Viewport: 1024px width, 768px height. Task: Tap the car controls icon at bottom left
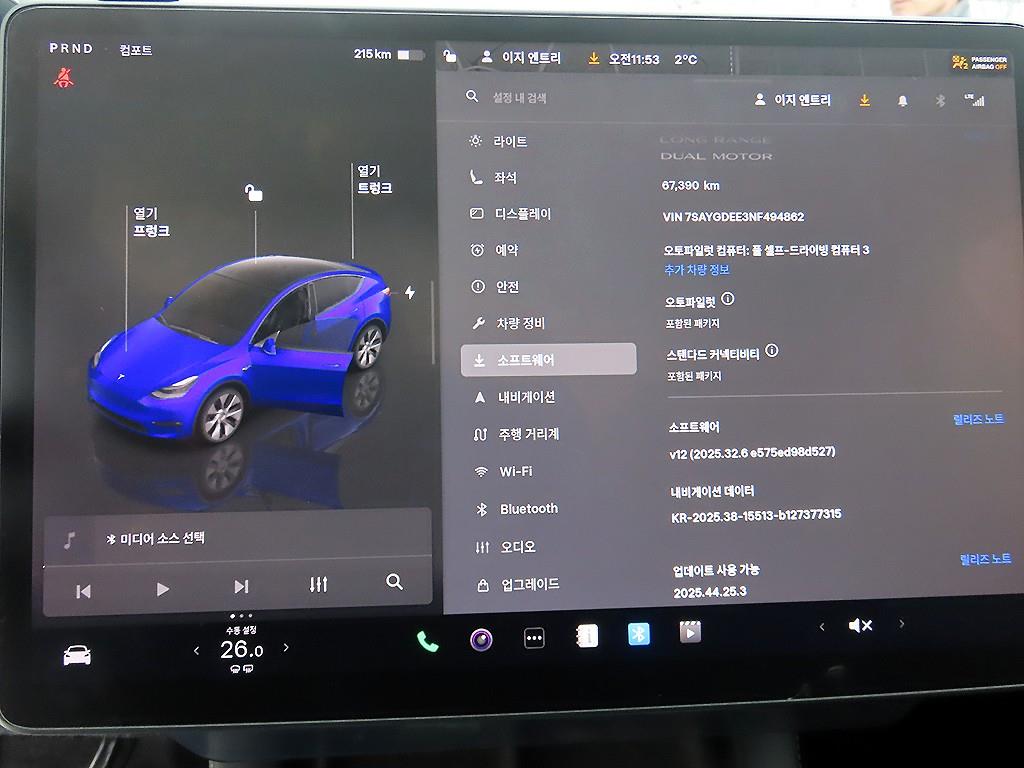77,655
